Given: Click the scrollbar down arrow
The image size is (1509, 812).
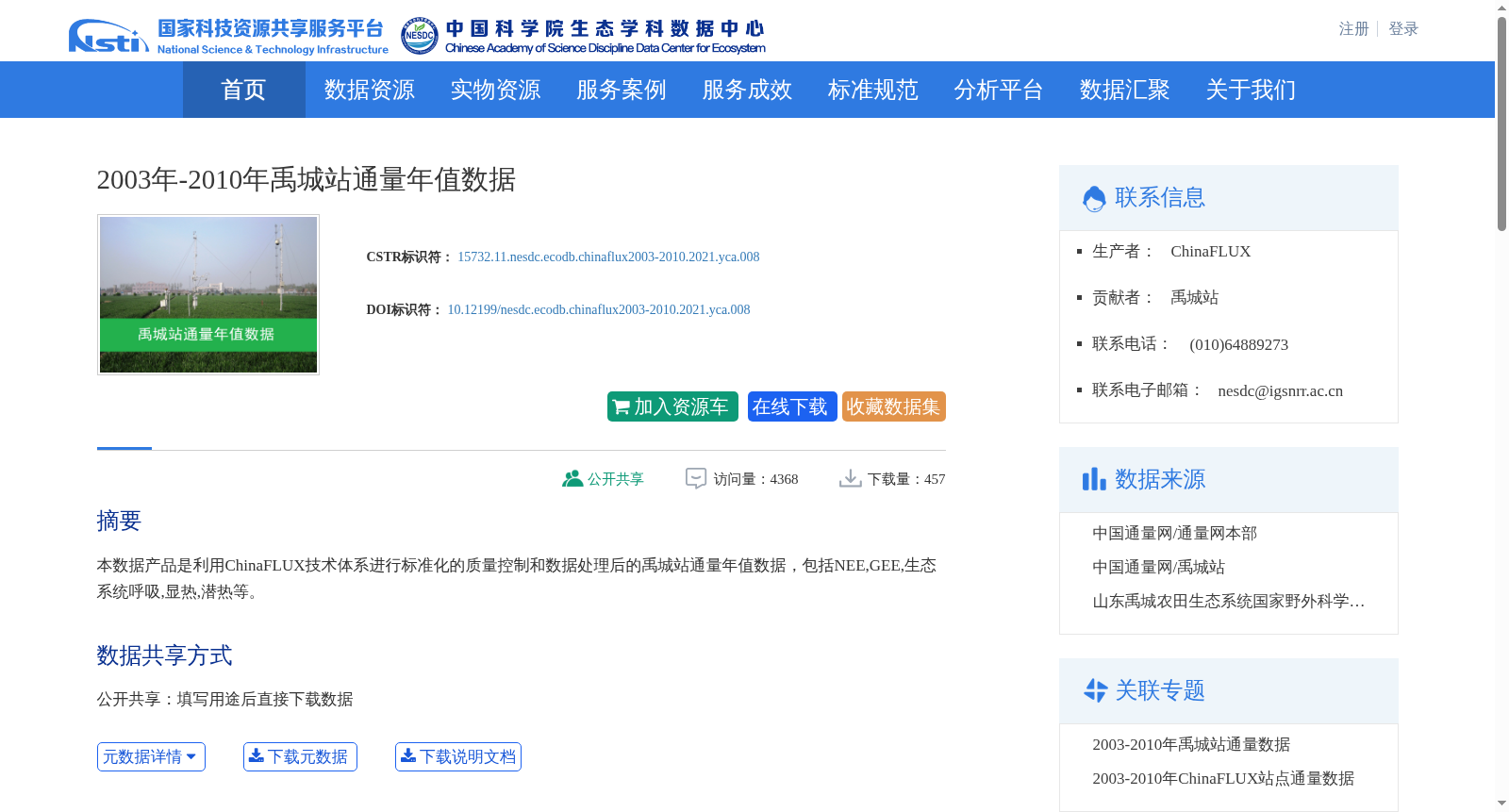Looking at the screenshot, I should (1501, 804).
